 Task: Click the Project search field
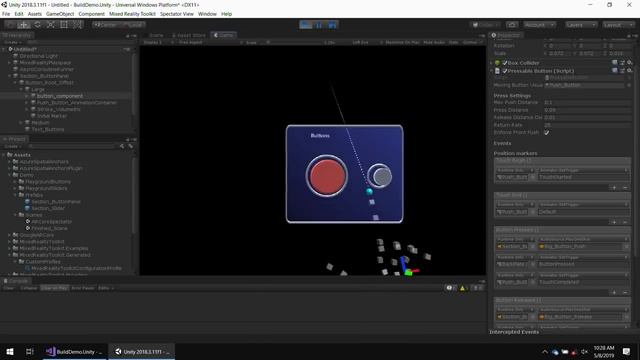tap(73, 146)
